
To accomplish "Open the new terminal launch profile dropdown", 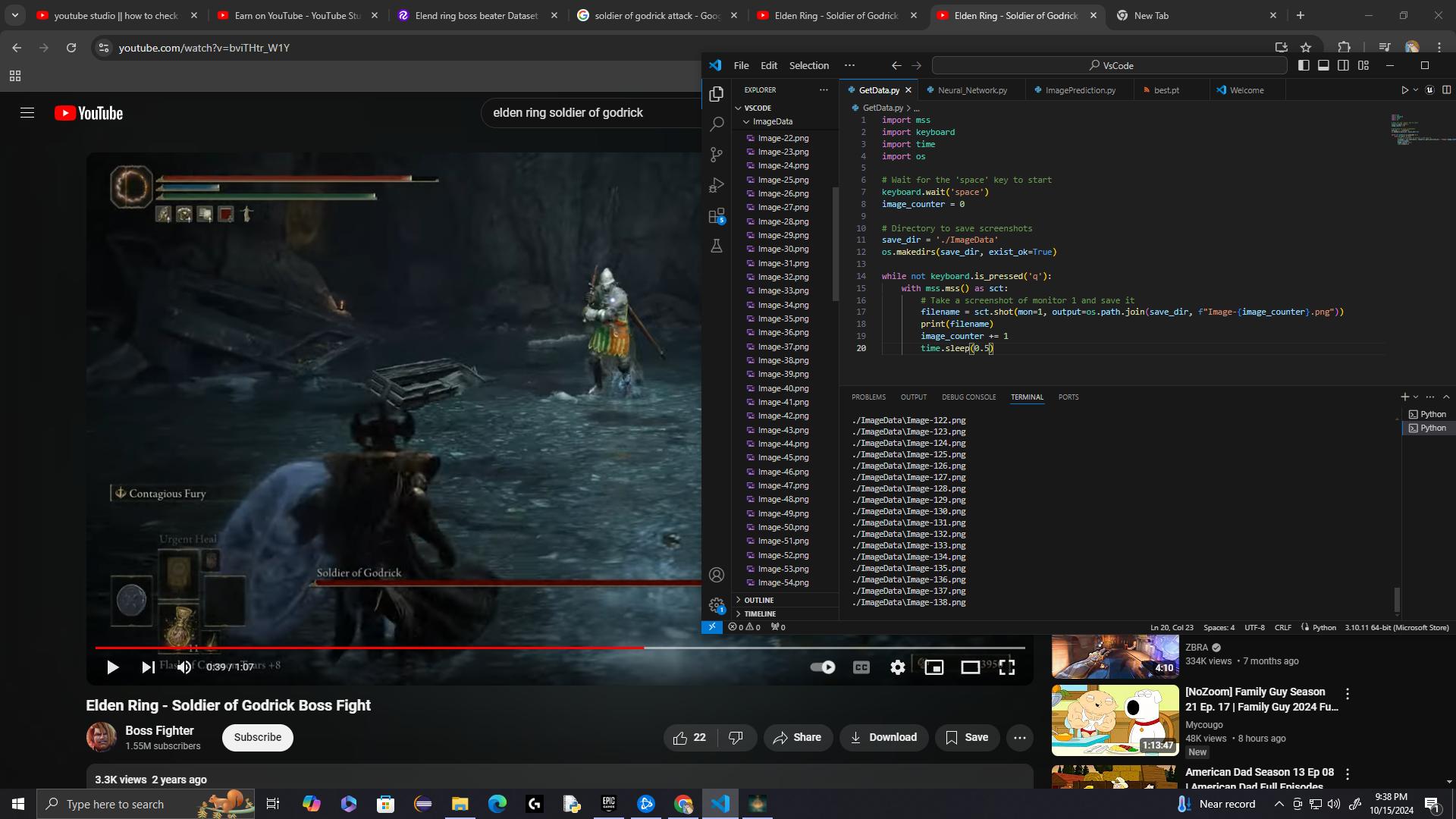I will click(x=1416, y=397).
